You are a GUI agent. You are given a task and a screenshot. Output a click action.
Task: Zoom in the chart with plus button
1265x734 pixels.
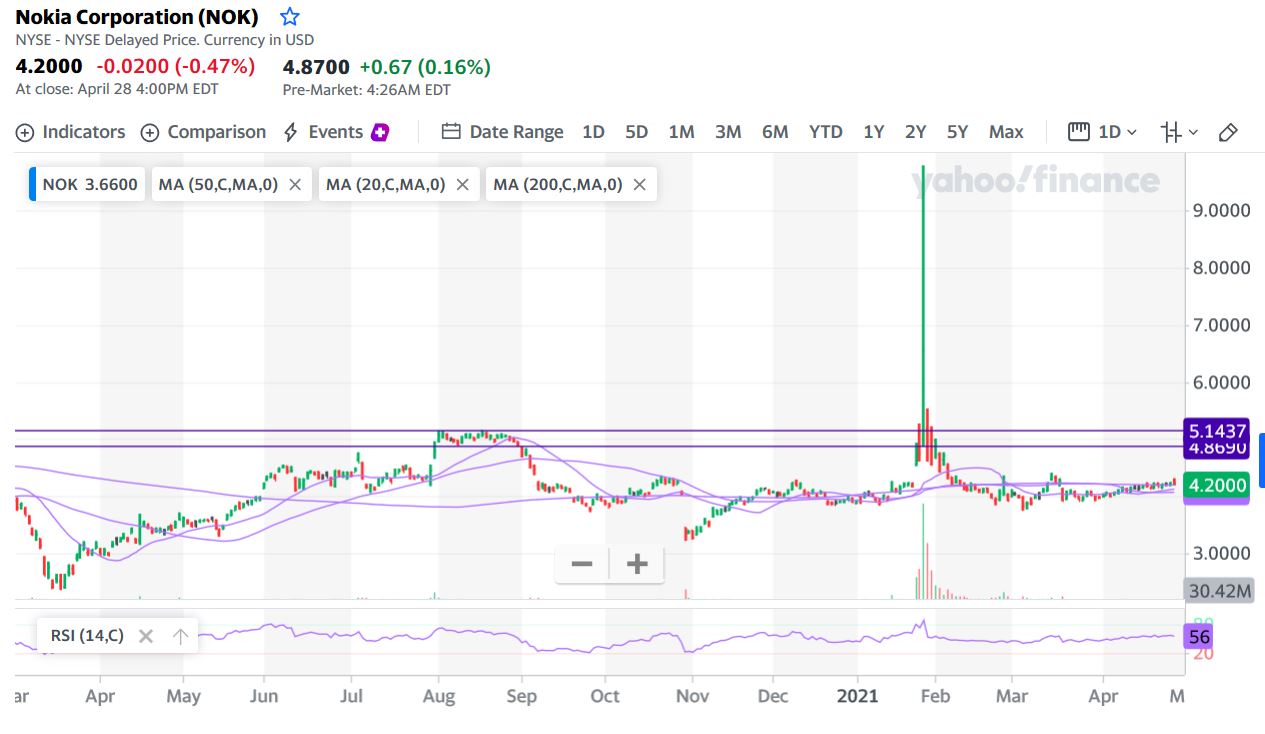[x=637, y=564]
